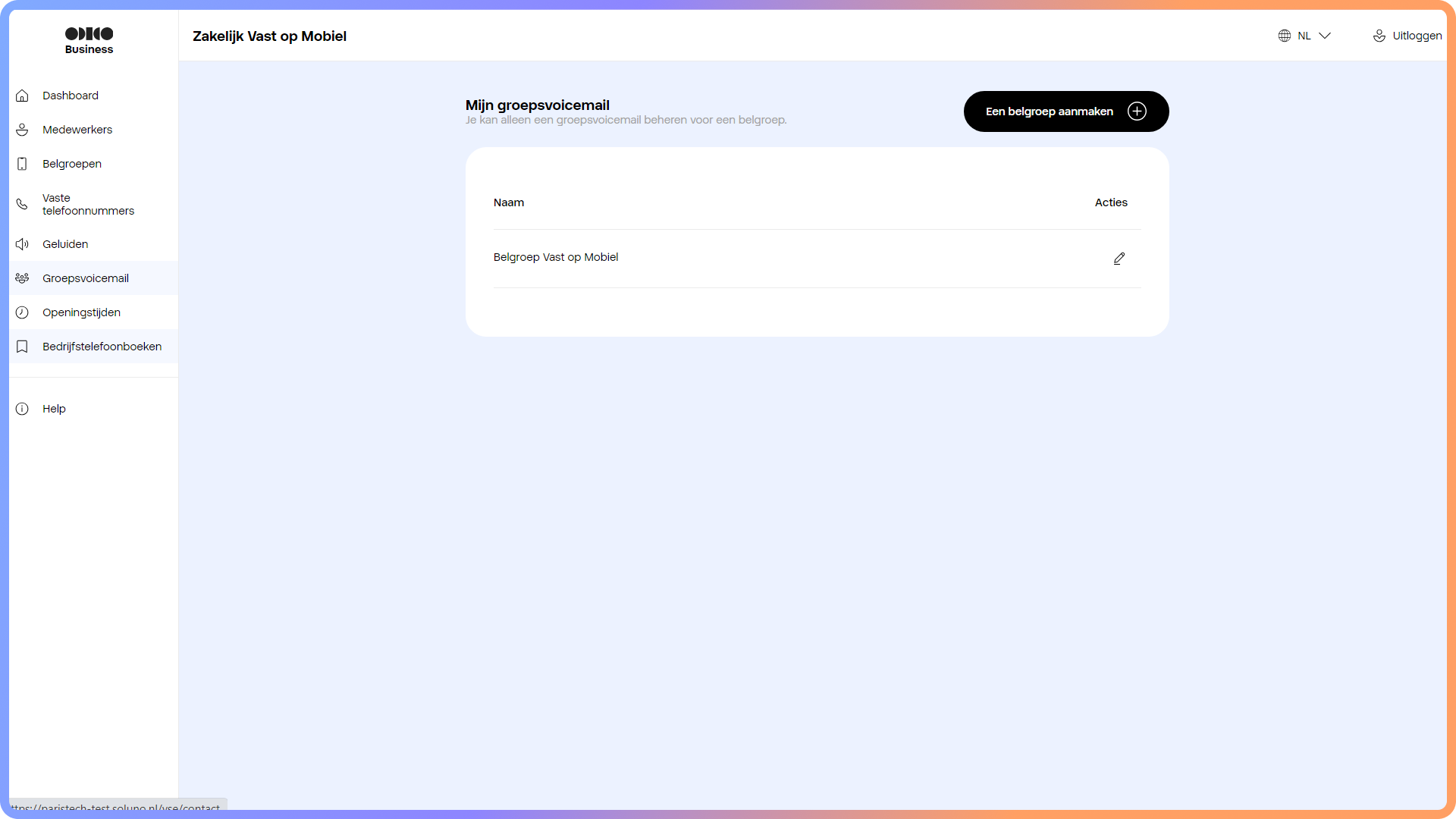Viewport: 1456px width, 819px height.
Task: Open Openingstijden via the clock icon
Action: coord(22,312)
